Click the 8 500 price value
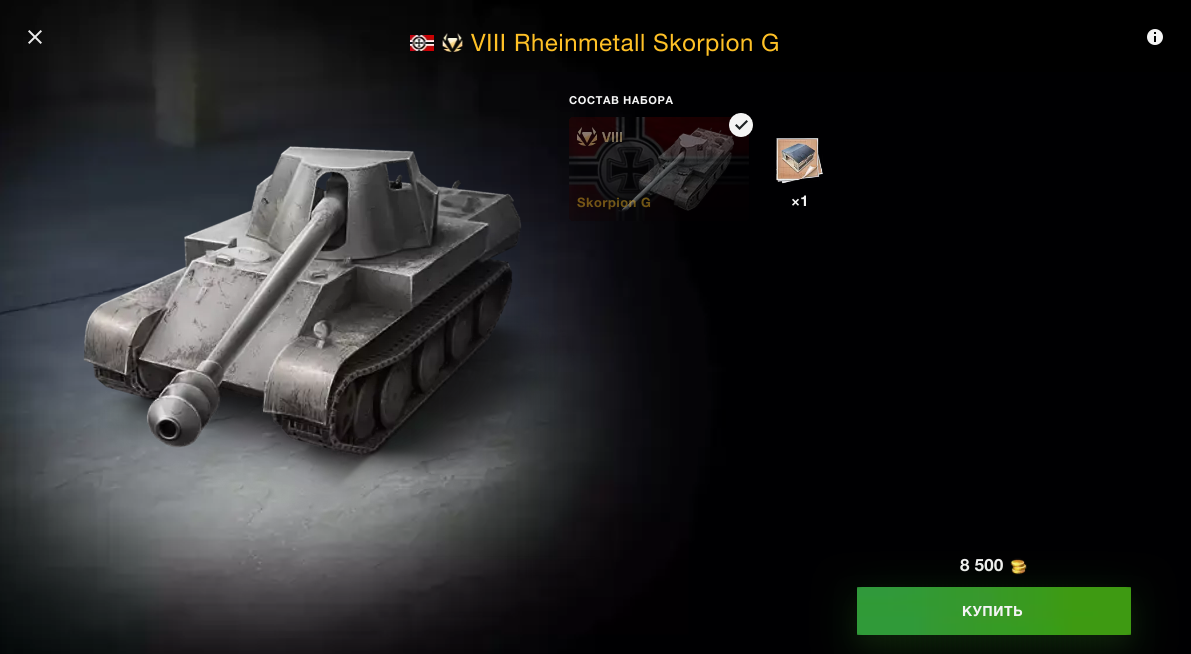This screenshot has height=654, width=1191. point(981,565)
